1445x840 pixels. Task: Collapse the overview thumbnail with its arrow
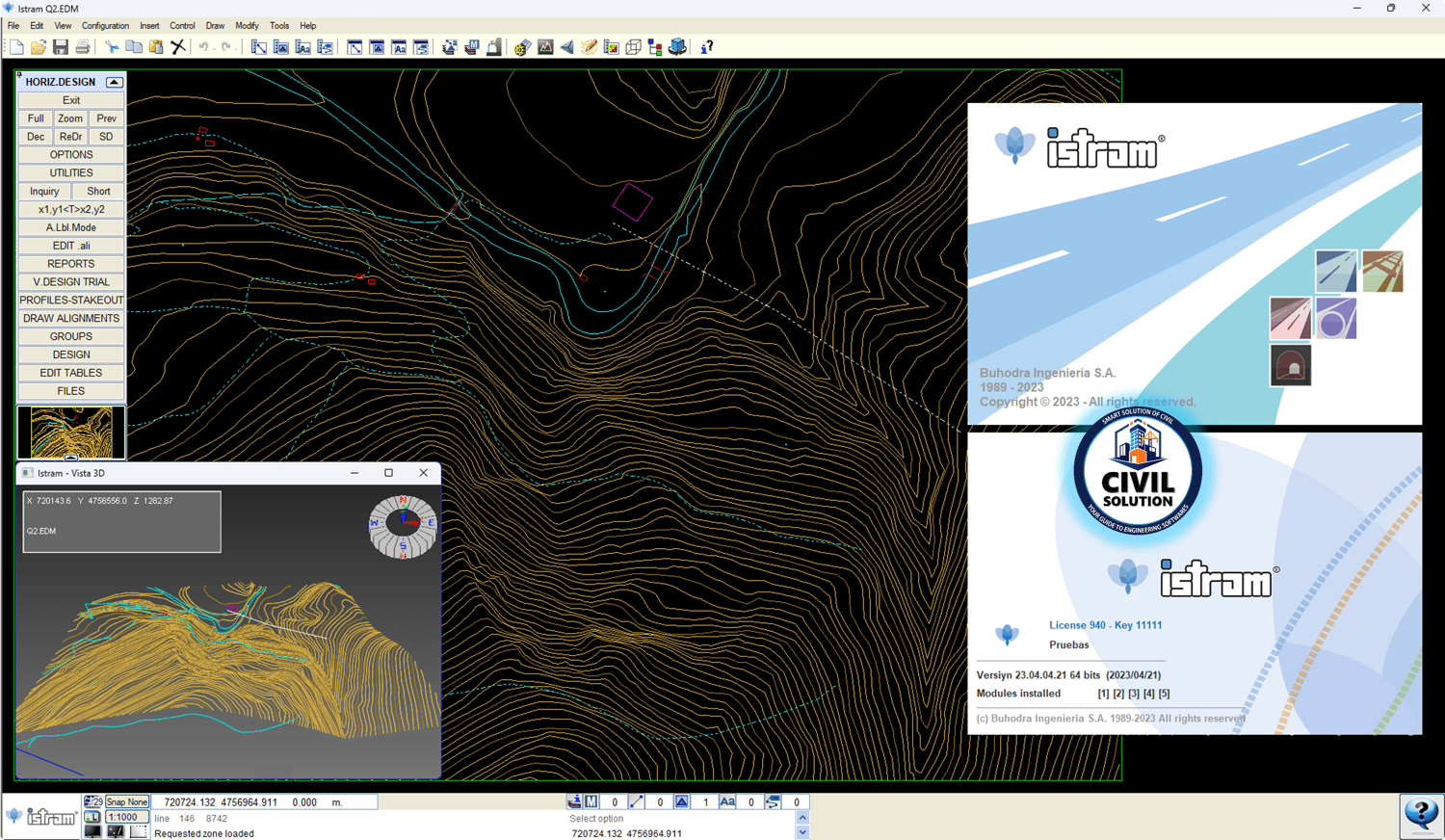tap(71, 458)
